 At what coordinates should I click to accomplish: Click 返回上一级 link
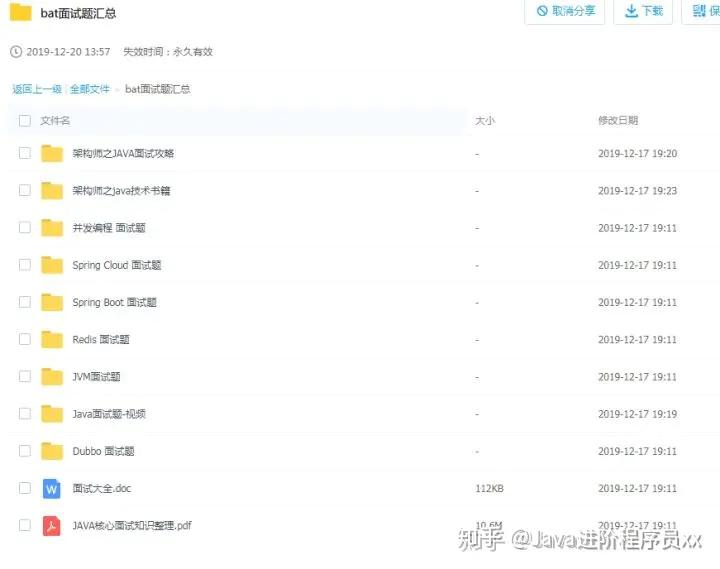pyautogui.click(x=37, y=89)
